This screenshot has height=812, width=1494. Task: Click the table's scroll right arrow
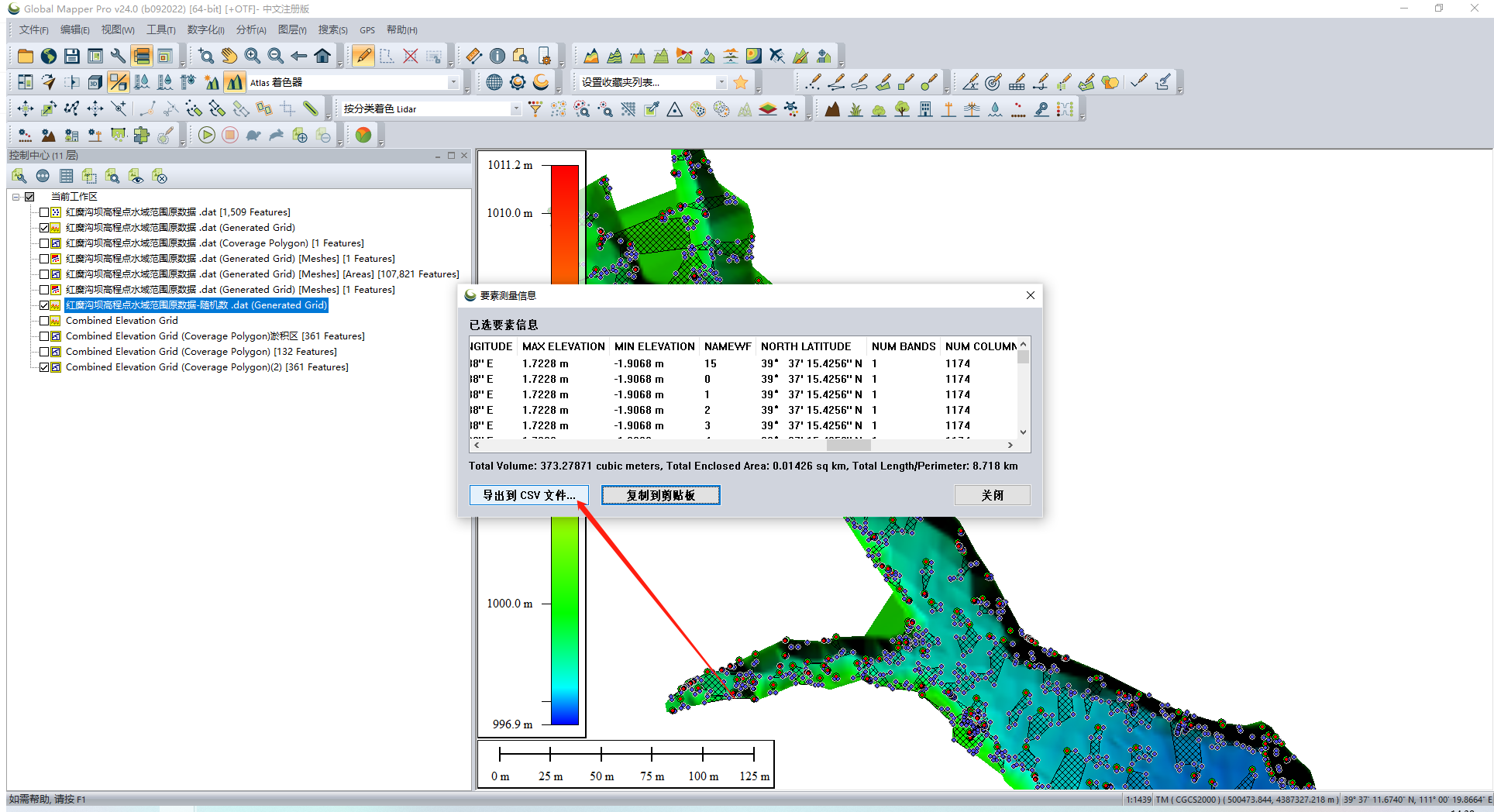pos(1010,445)
